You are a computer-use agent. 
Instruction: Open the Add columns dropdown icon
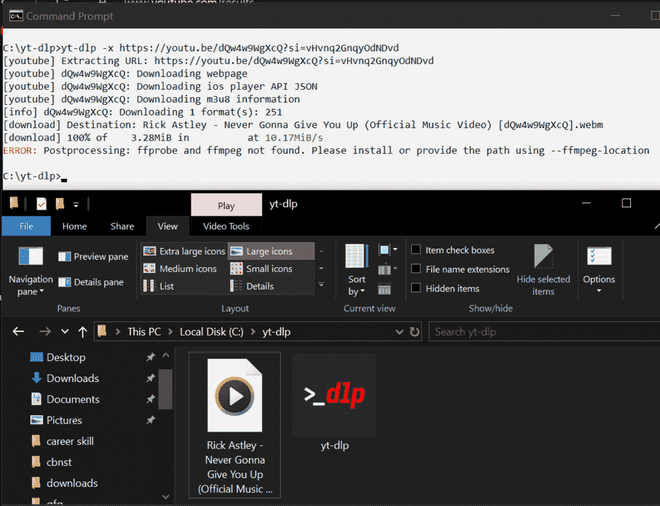[x=388, y=269]
